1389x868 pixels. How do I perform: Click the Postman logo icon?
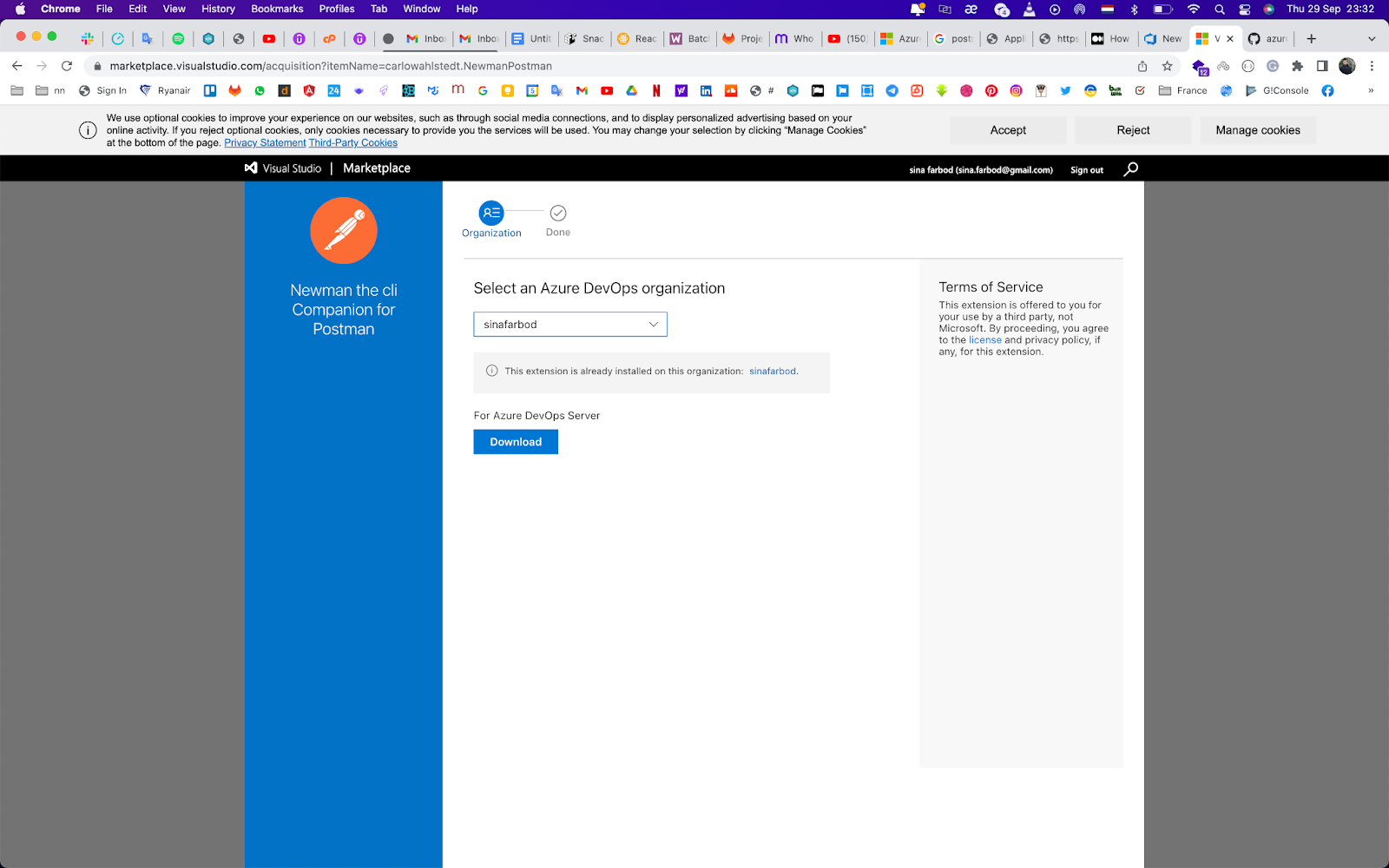pyautogui.click(x=344, y=230)
